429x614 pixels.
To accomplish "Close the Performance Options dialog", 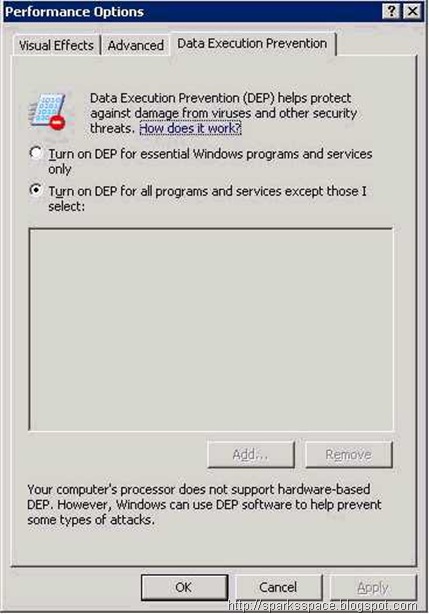I will point(413,11).
